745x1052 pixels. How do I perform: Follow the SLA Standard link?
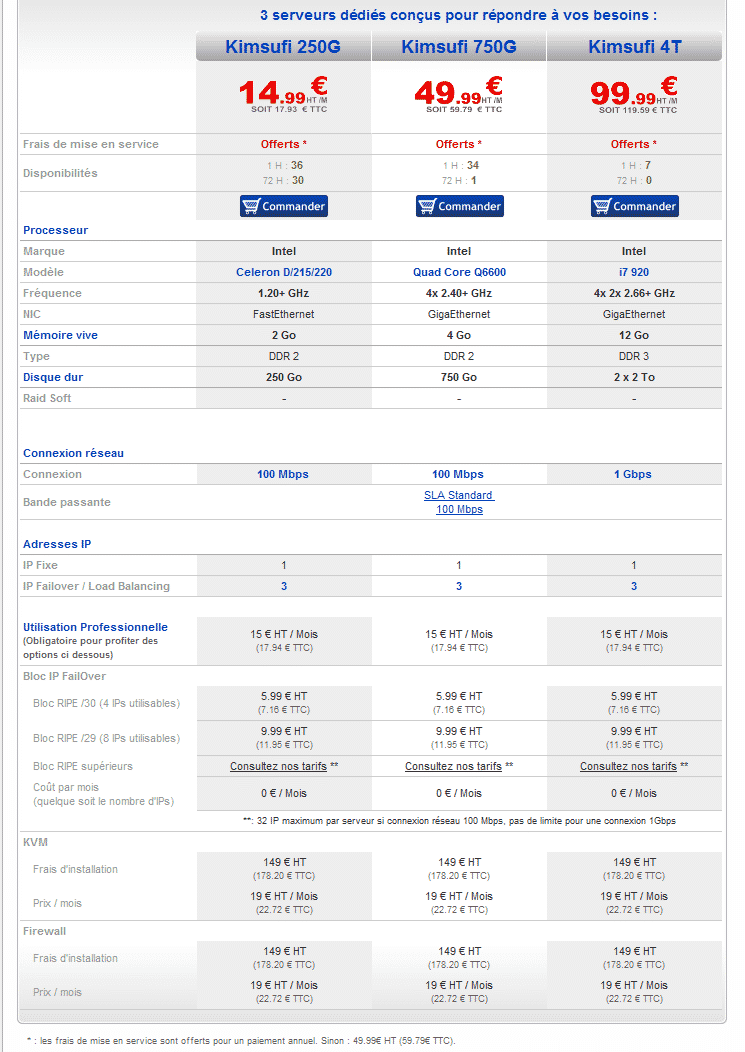coord(459,495)
